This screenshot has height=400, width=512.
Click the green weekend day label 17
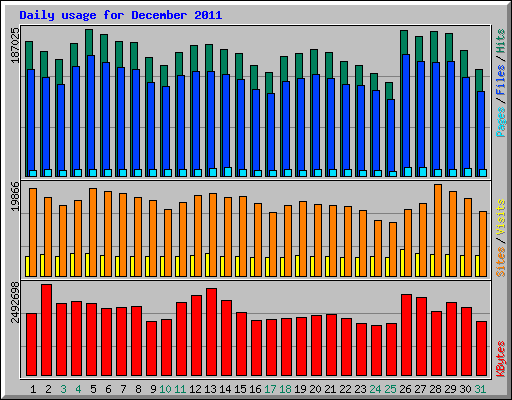(x=270, y=389)
